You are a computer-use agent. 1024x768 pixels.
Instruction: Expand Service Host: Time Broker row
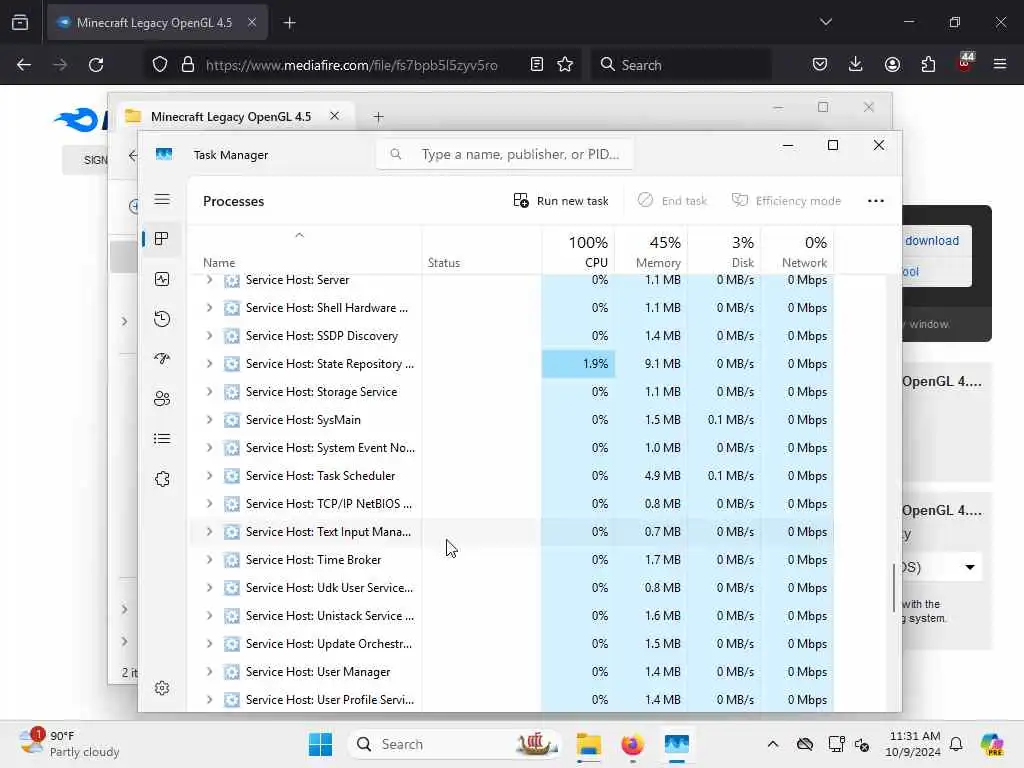(x=209, y=560)
